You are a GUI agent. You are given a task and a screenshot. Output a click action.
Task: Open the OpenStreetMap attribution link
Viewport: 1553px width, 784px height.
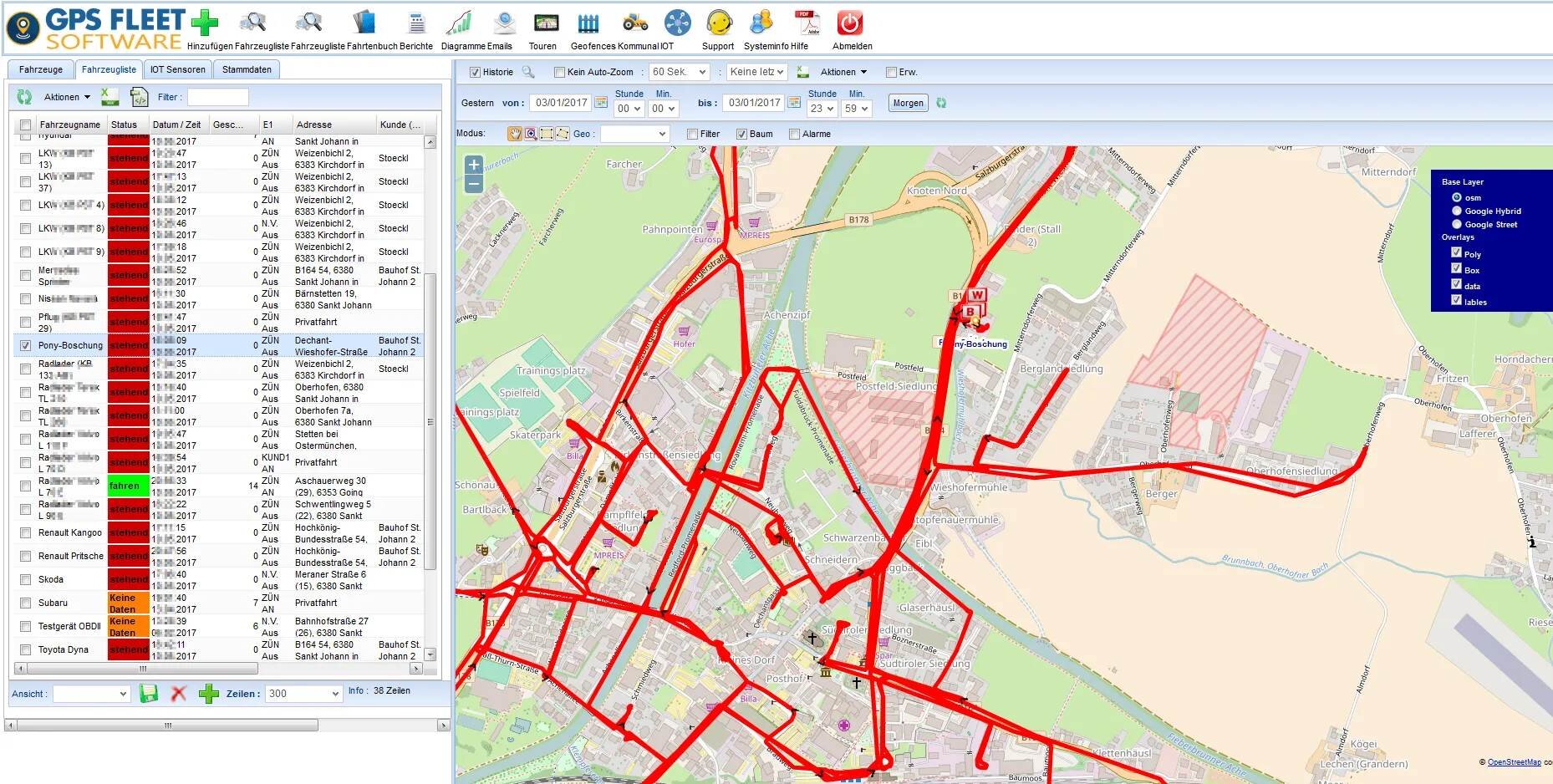(1514, 762)
